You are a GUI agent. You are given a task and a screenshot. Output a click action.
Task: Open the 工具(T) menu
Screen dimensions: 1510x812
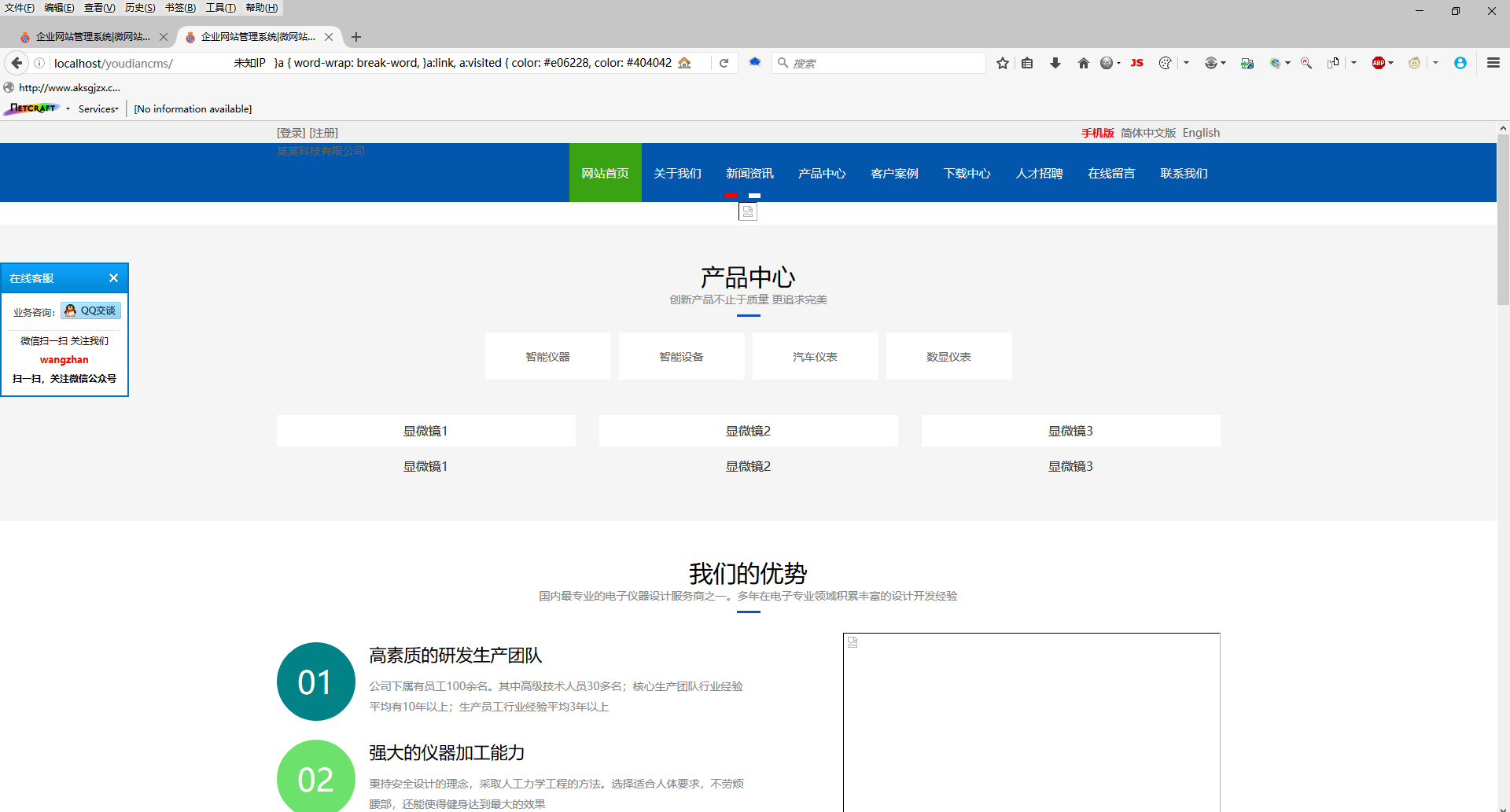click(x=221, y=8)
